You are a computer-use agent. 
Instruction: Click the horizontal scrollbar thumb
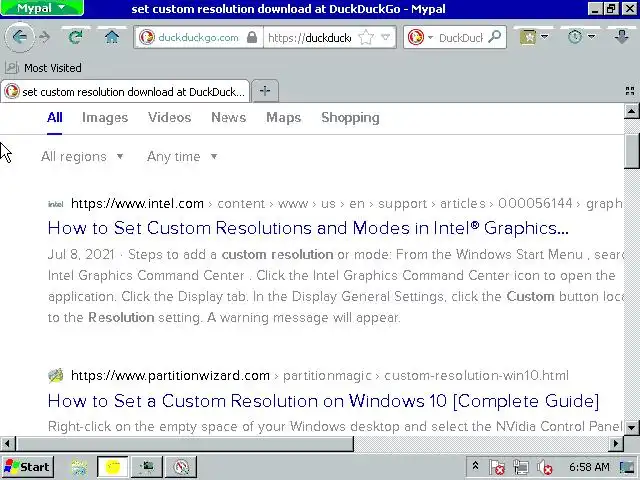[x=184, y=443]
